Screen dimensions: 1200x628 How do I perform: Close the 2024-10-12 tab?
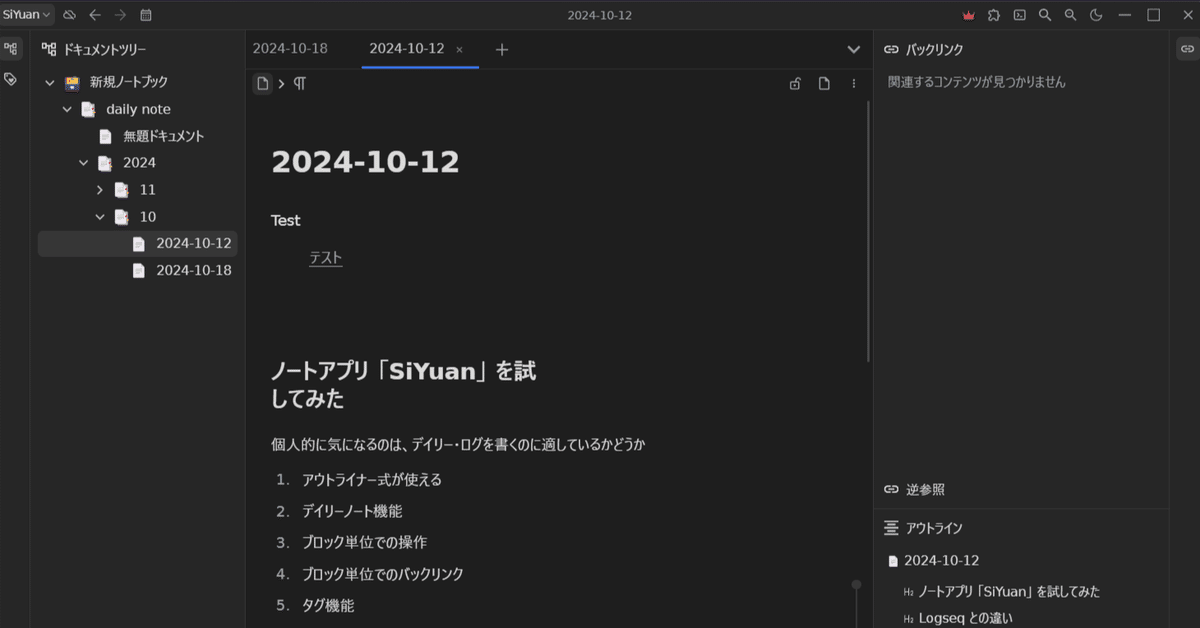click(459, 49)
